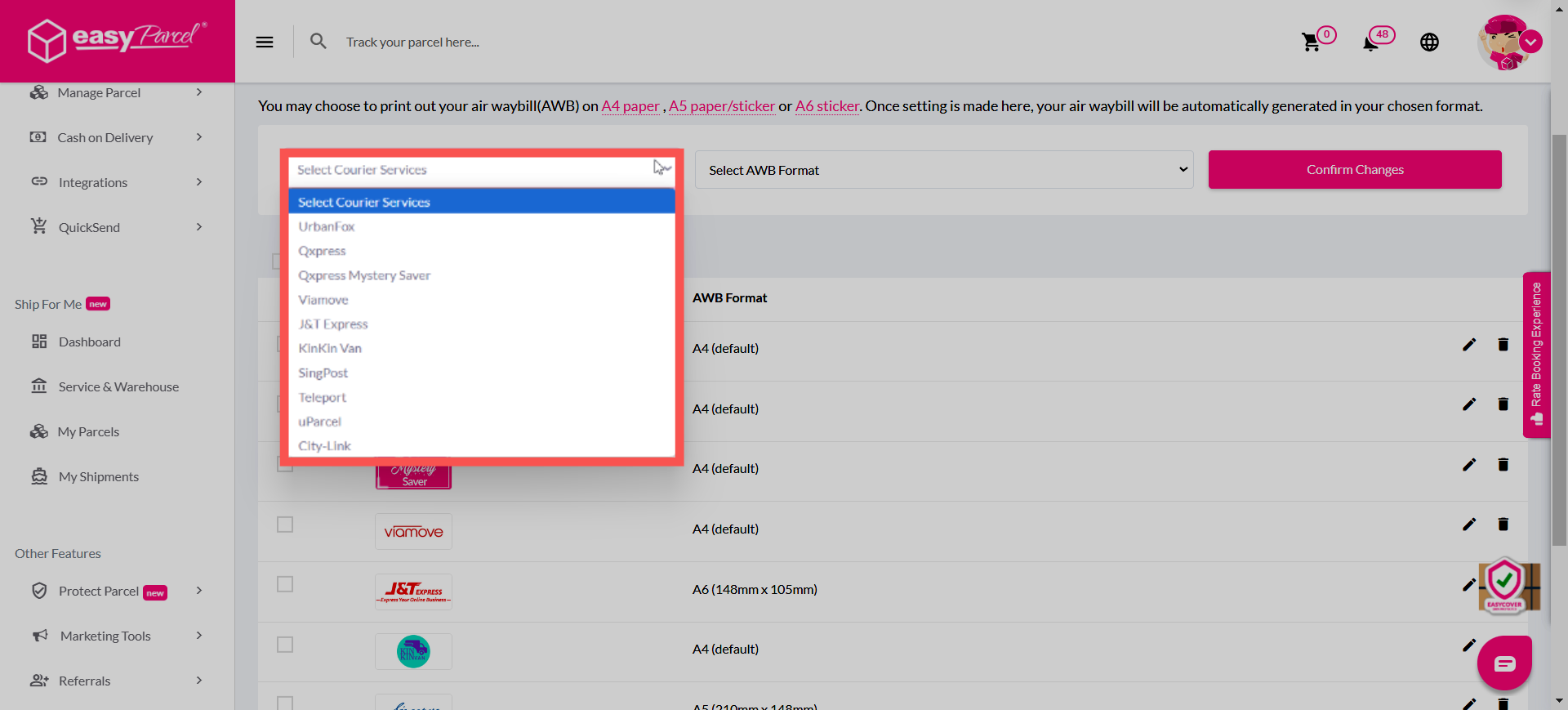Expand the Integrations menu

(117, 182)
